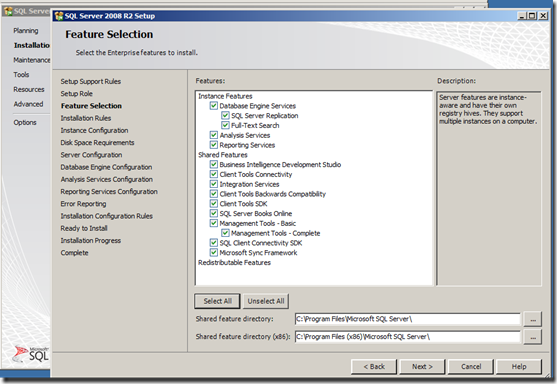Select Analysis Services Configuration step
This screenshot has height=384, width=557.
(x=107, y=179)
